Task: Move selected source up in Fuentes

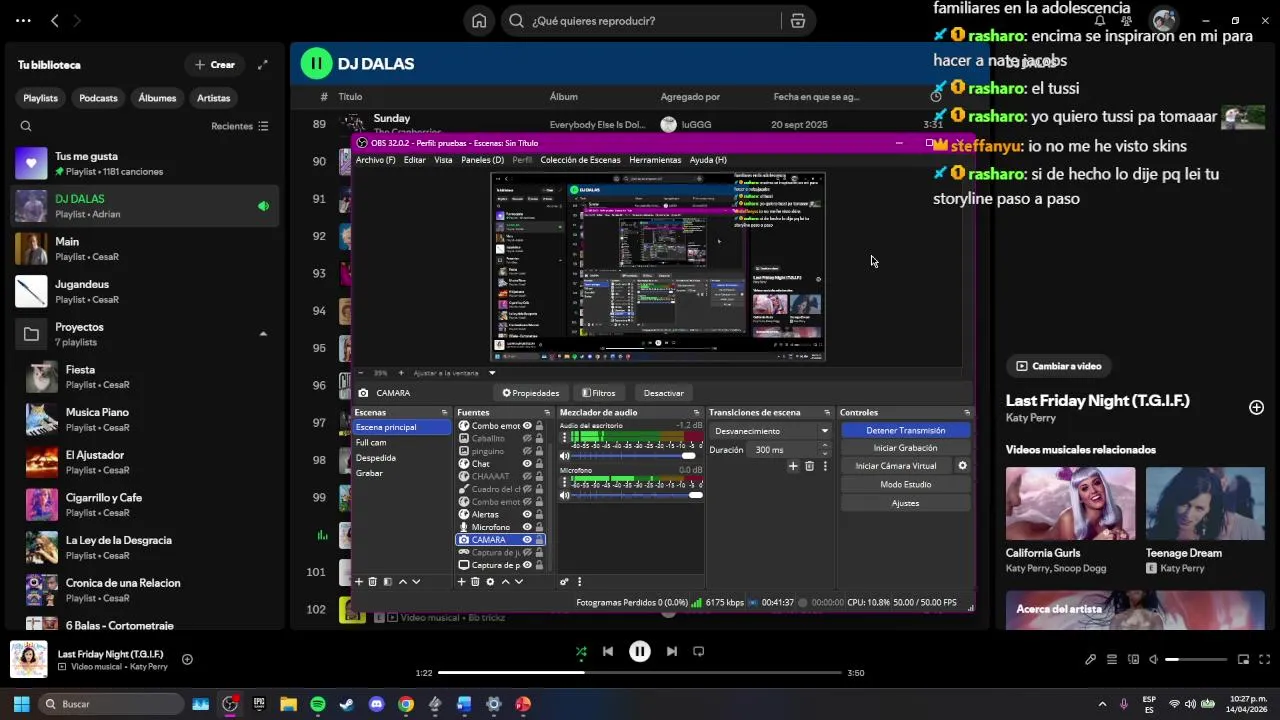Action: click(x=505, y=582)
